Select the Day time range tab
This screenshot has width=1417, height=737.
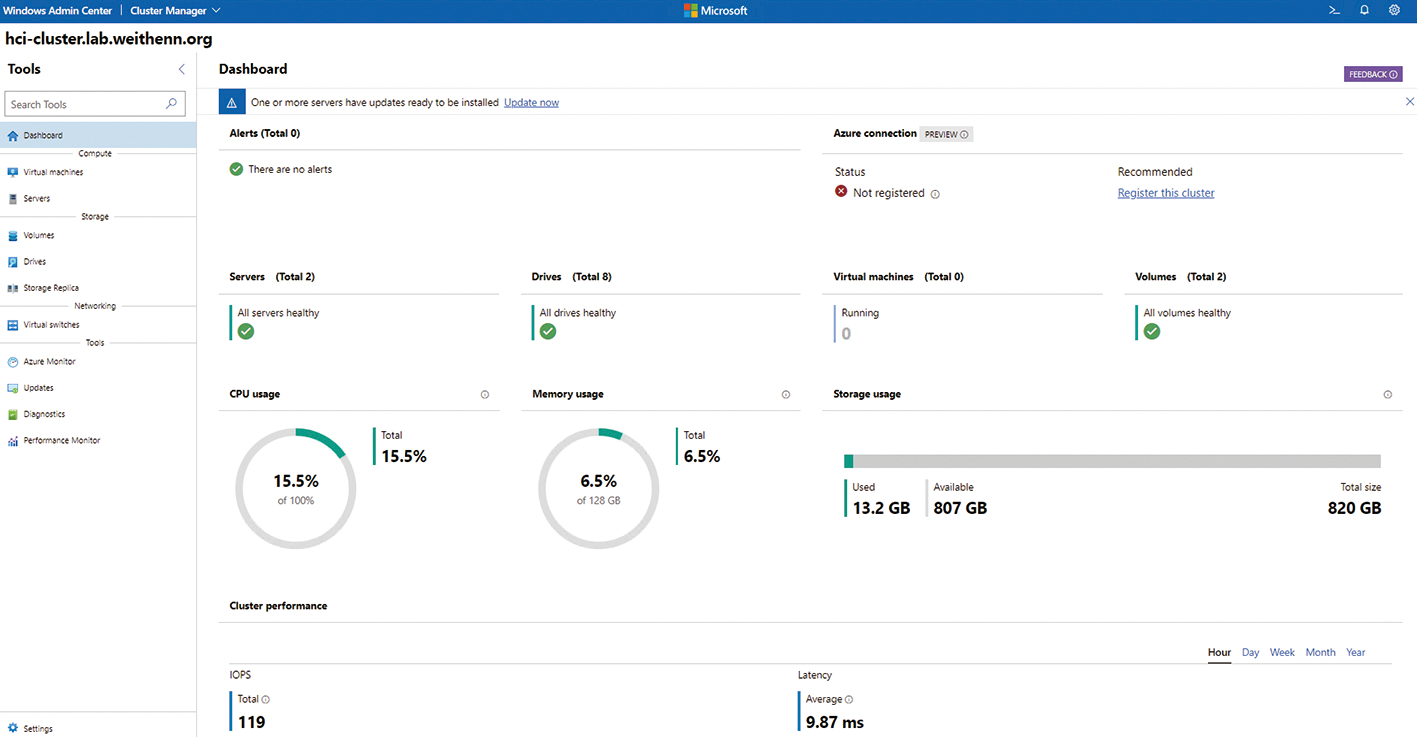[x=1251, y=652]
